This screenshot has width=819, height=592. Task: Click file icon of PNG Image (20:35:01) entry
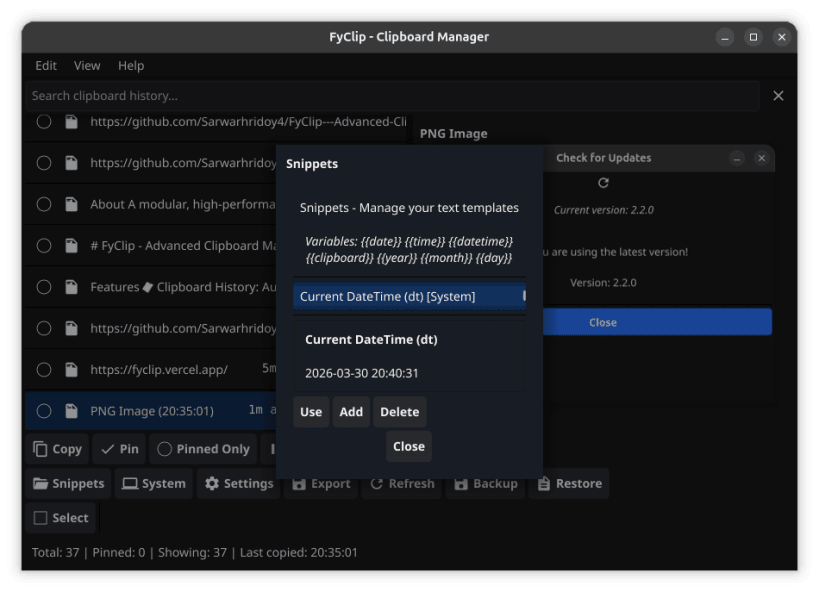(x=72, y=411)
